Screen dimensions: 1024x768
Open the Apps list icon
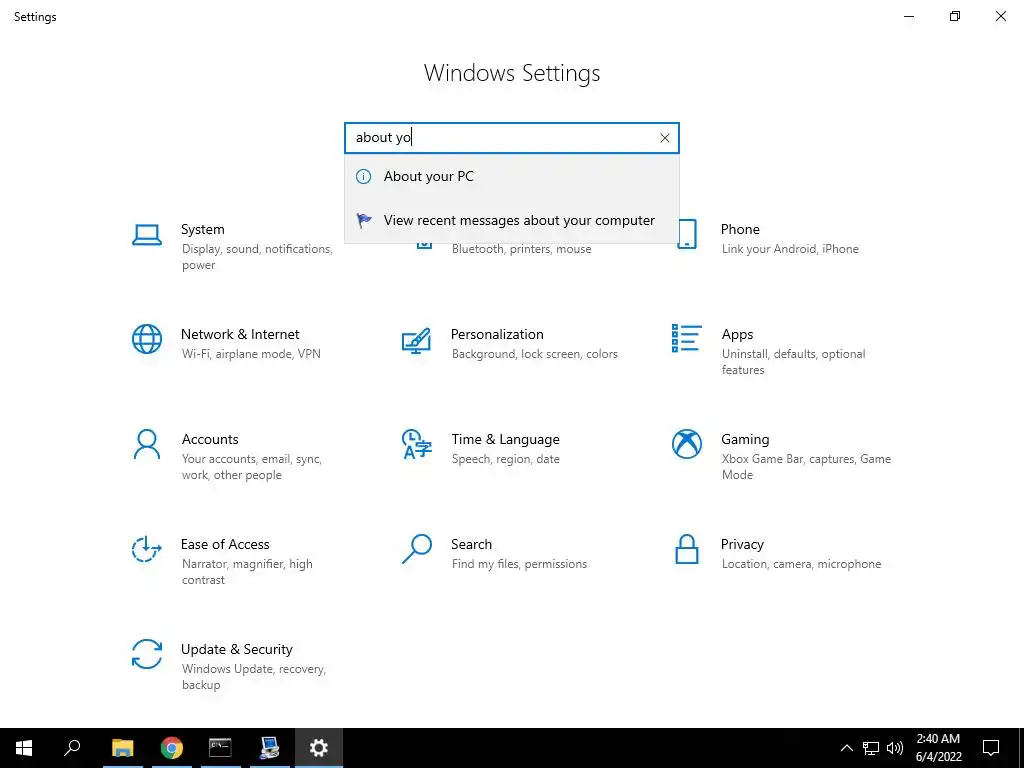686,338
